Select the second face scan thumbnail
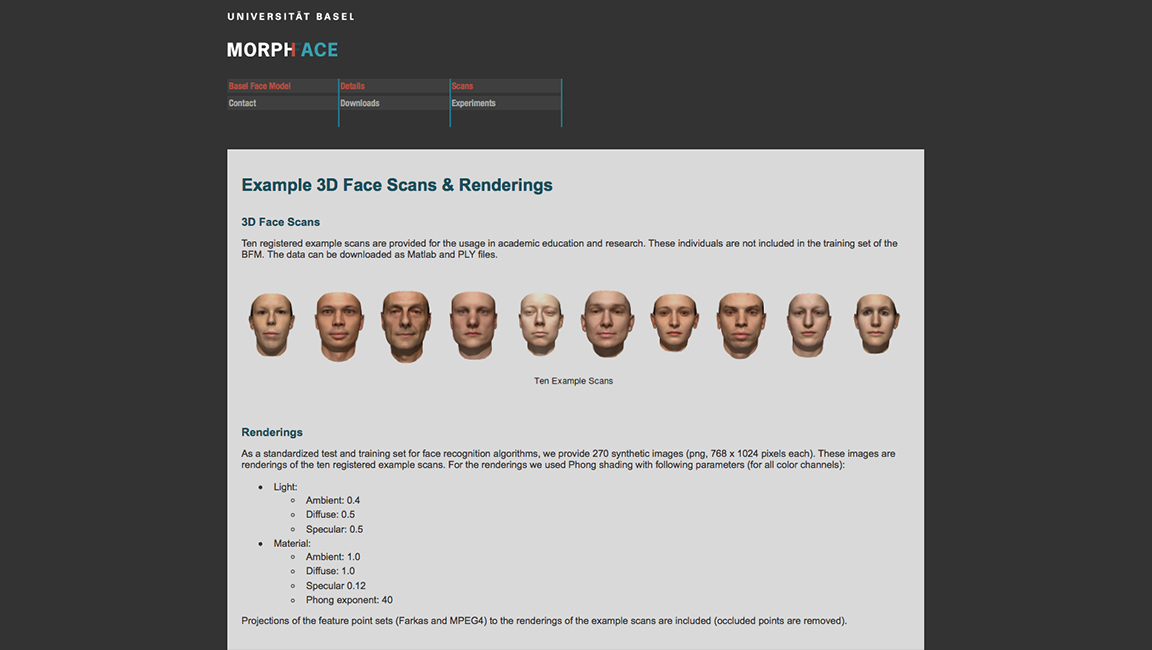Image resolution: width=1152 pixels, height=650 pixels. click(339, 326)
